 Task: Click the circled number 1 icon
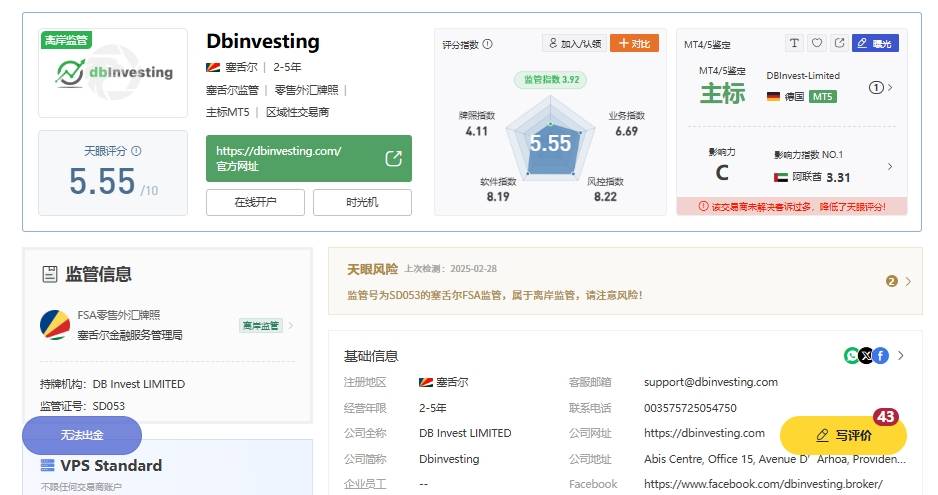click(876, 87)
